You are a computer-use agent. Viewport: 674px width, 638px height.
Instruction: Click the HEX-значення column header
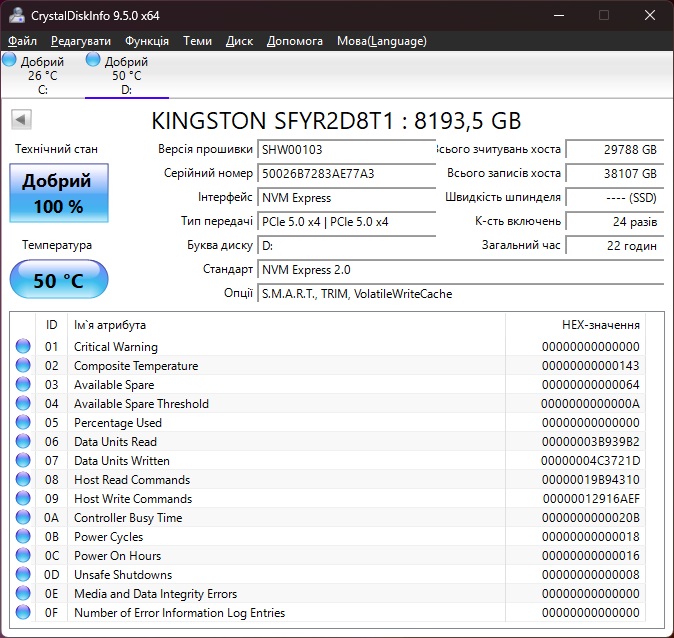point(600,325)
